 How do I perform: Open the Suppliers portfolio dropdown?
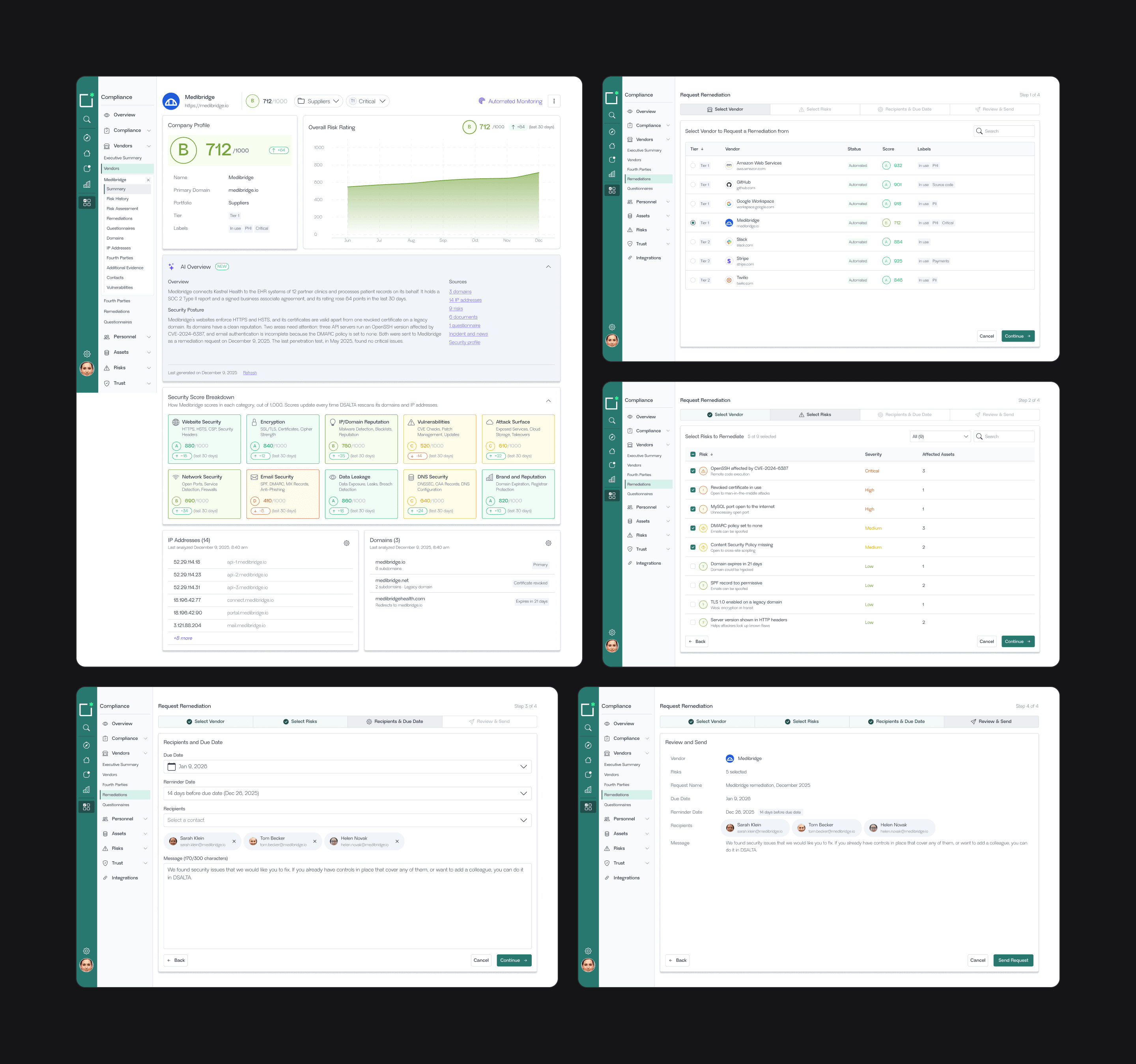[318, 101]
